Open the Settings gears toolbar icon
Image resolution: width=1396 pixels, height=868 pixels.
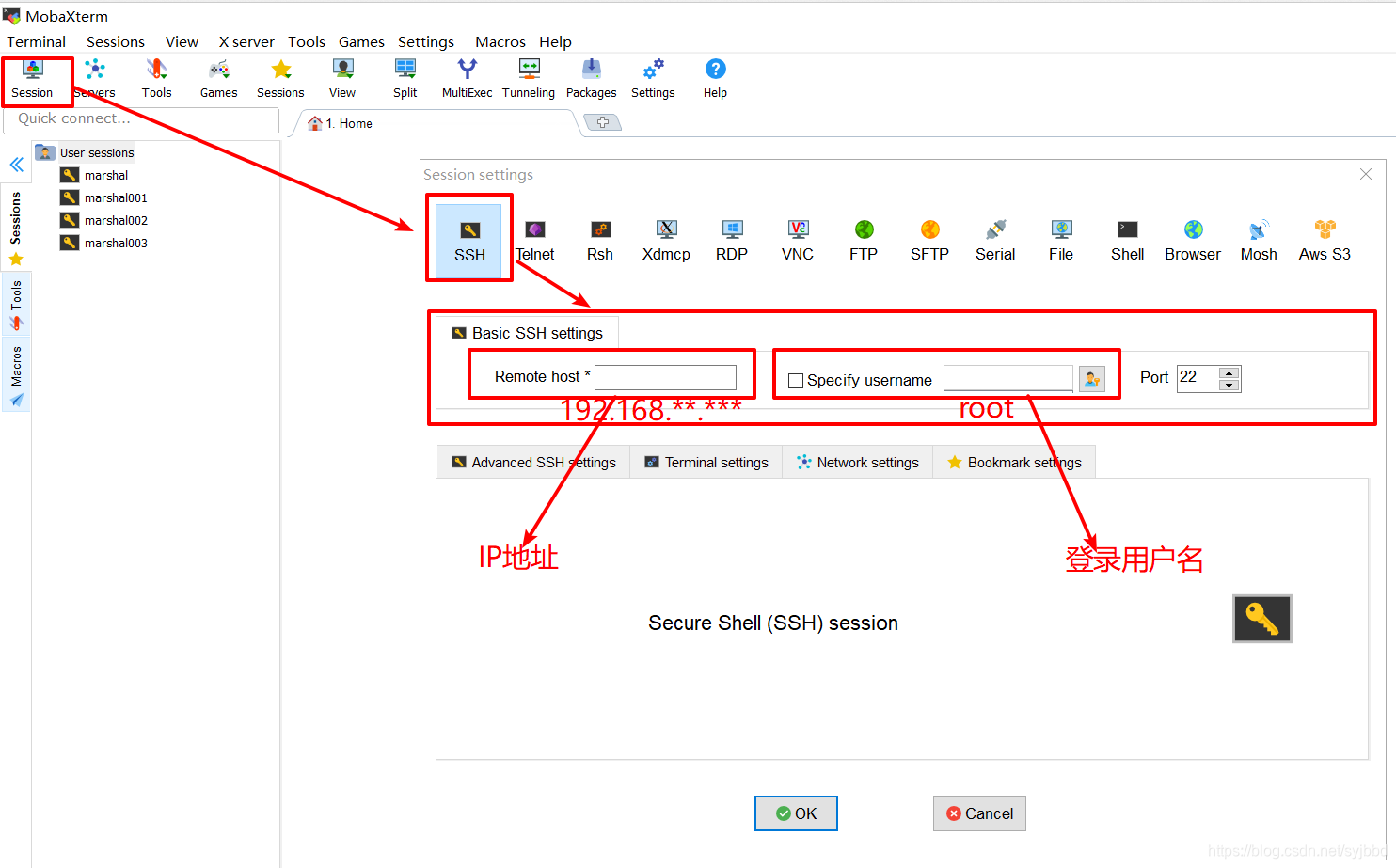[x=653, y=80]
